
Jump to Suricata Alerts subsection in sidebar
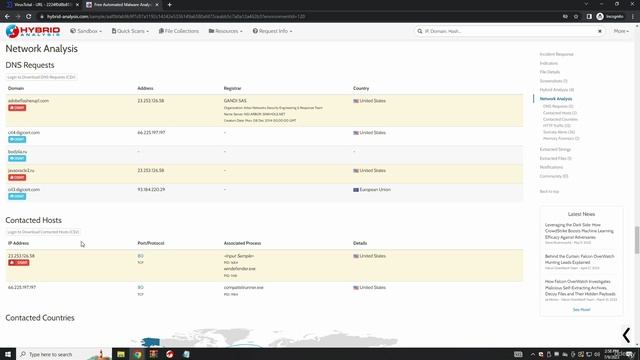tap(559, 132)
